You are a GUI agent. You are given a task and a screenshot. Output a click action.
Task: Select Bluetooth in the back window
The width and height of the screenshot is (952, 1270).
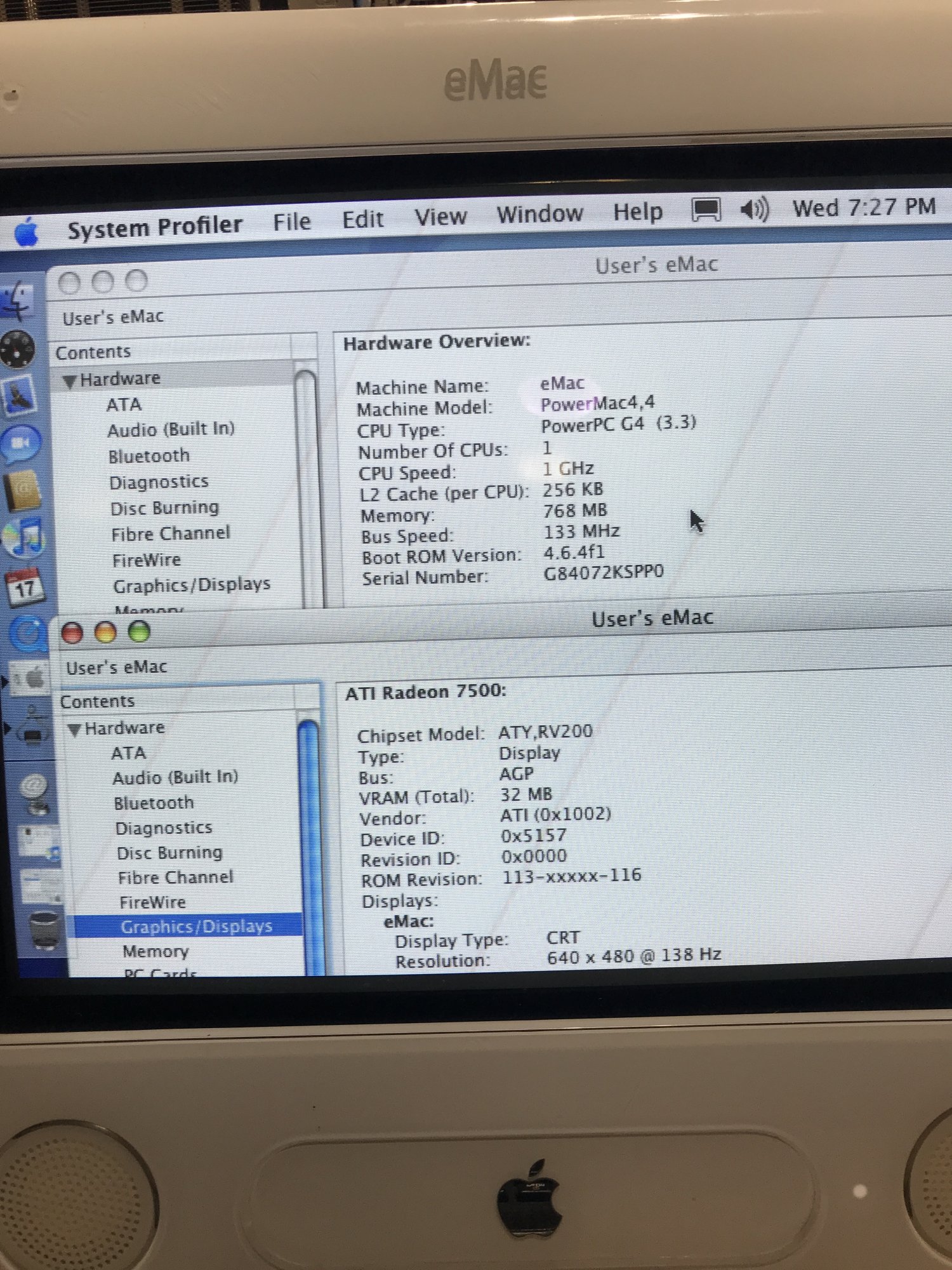[149, 456]
